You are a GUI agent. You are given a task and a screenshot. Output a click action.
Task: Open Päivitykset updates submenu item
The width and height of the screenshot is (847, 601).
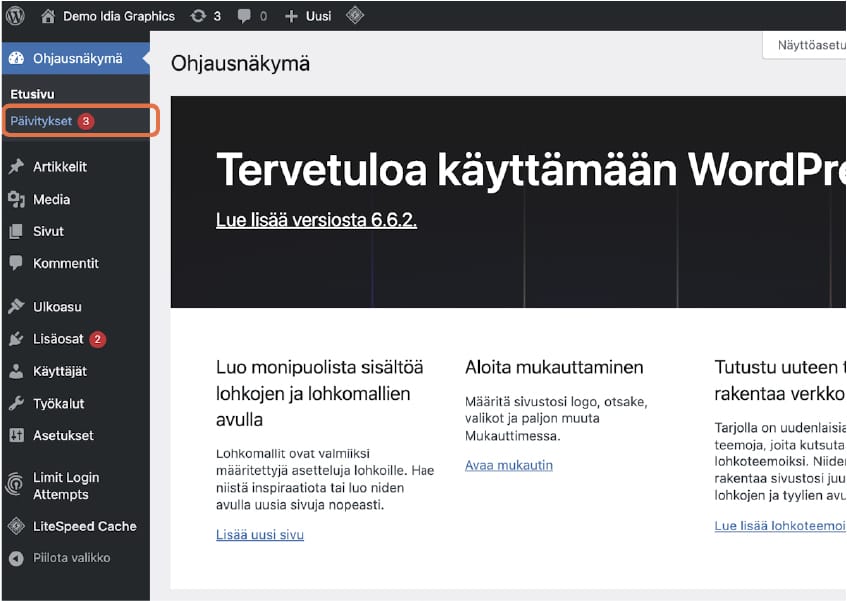pyautogui.click(x=41, y=121)
